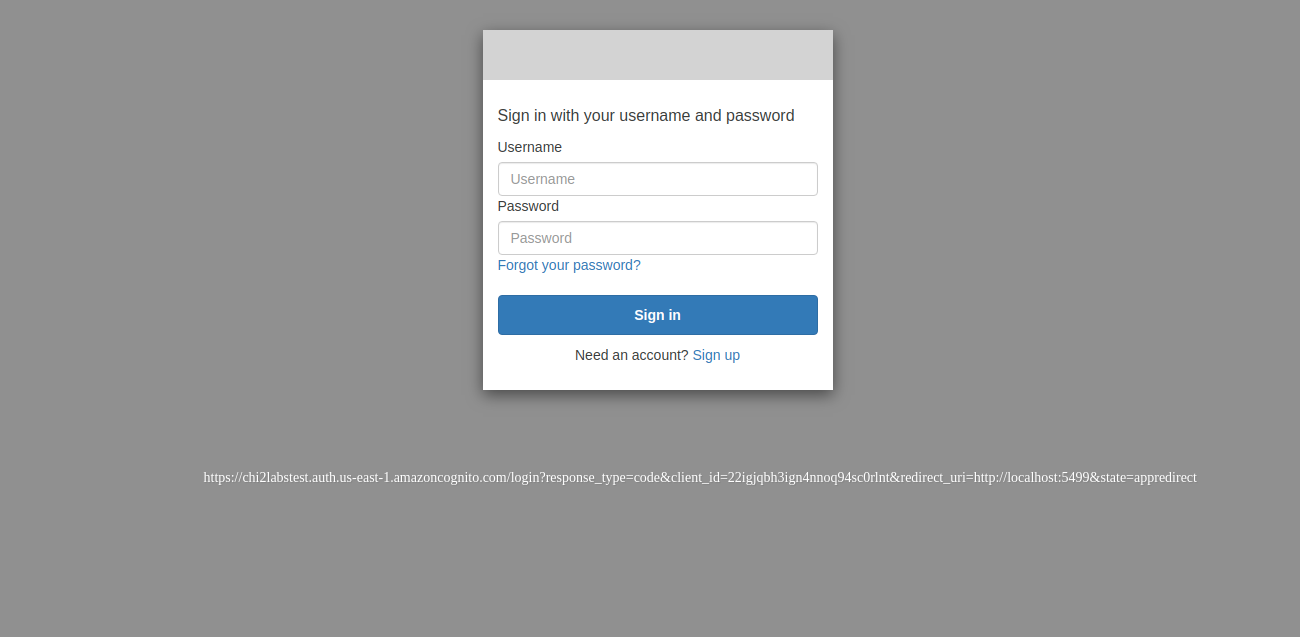The image size is (1300, 637).
Task: Open the Forgot your password link
Action: click(569, 265)
